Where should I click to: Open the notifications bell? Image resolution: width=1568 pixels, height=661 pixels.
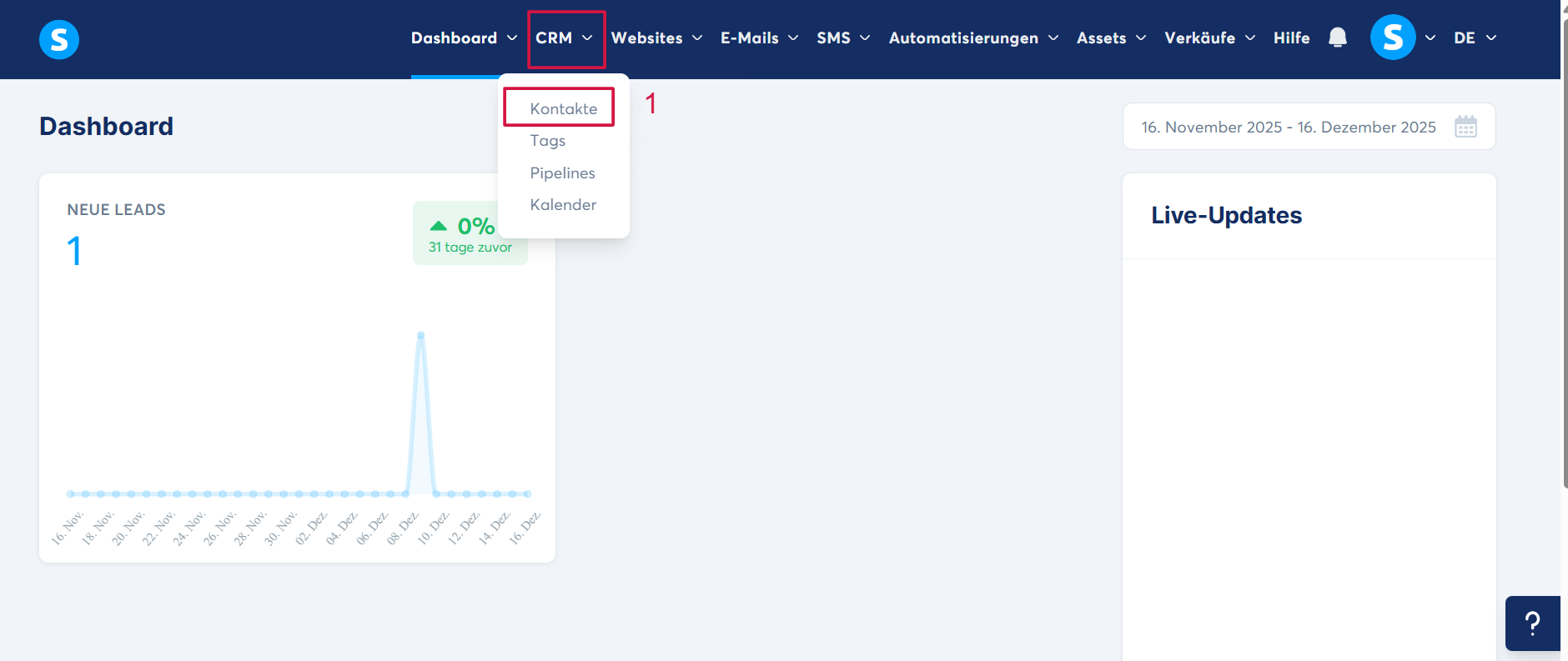(1338, 38)
